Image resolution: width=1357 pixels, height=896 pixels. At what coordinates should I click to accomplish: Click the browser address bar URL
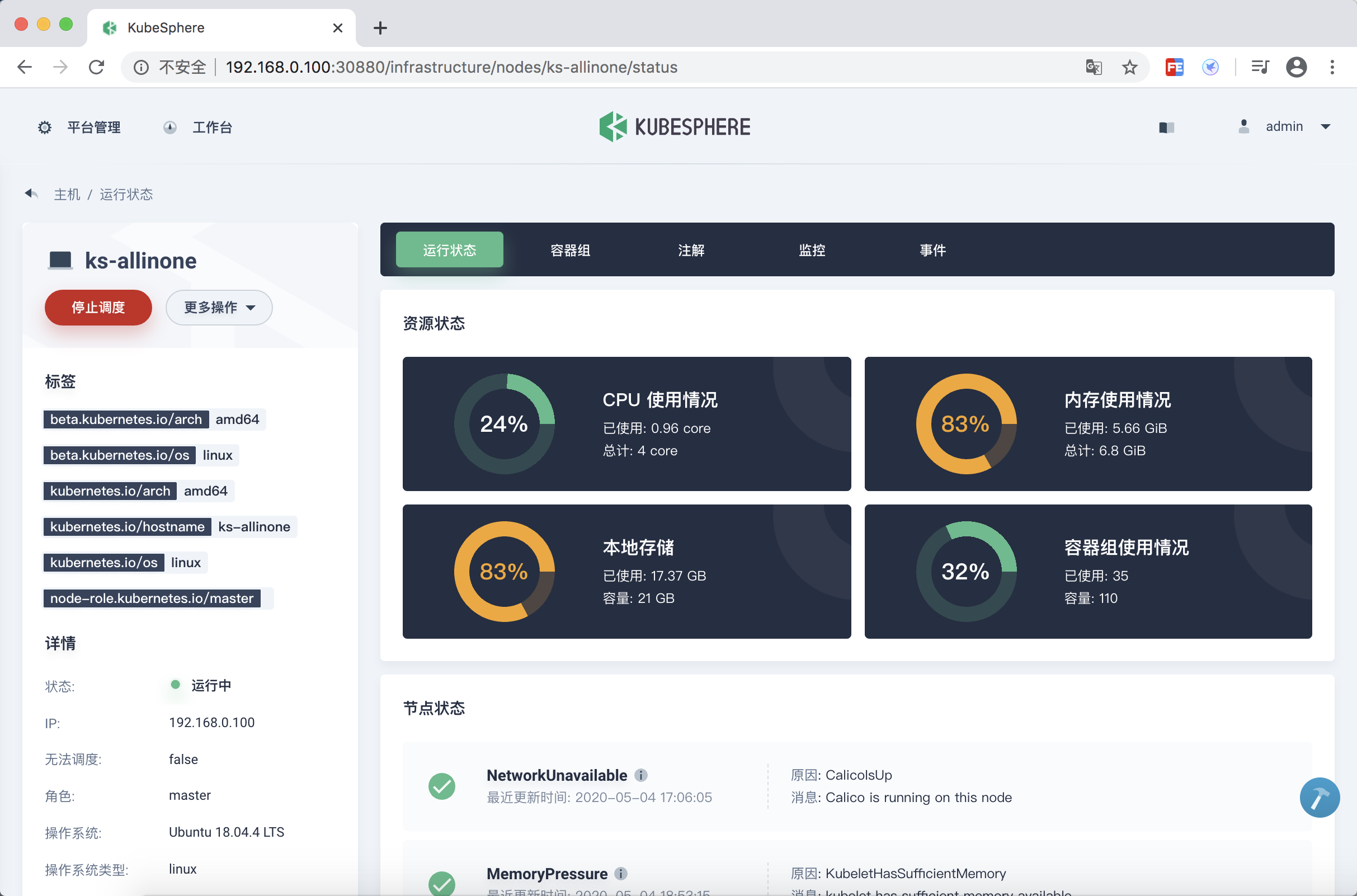pos(451,68)
